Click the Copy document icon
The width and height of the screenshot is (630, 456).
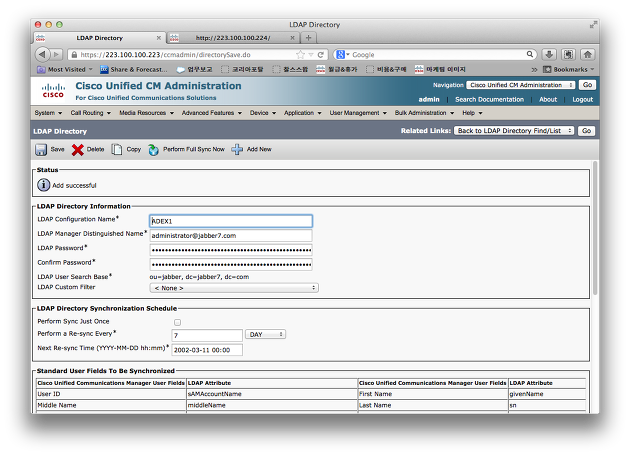pyautogui.click(x=117, y=149)
